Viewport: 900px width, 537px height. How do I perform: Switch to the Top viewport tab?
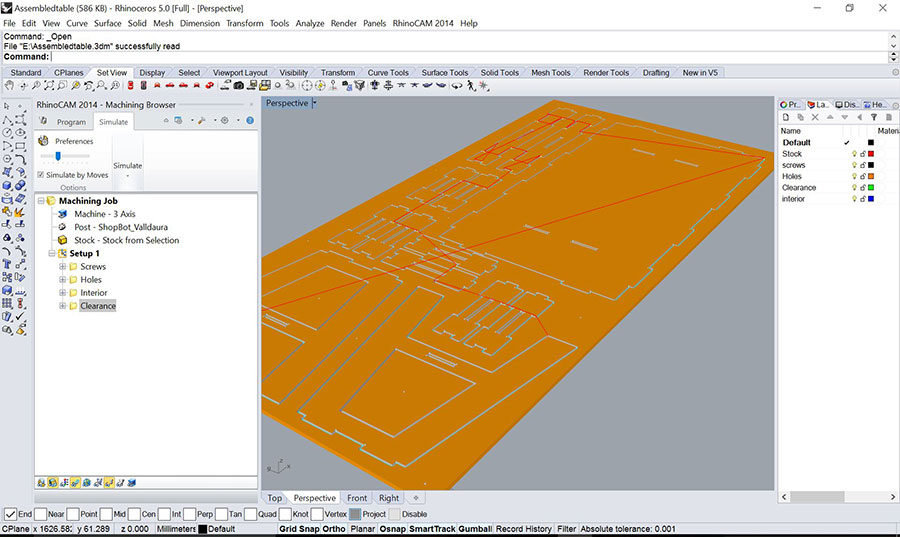[274, 498]
